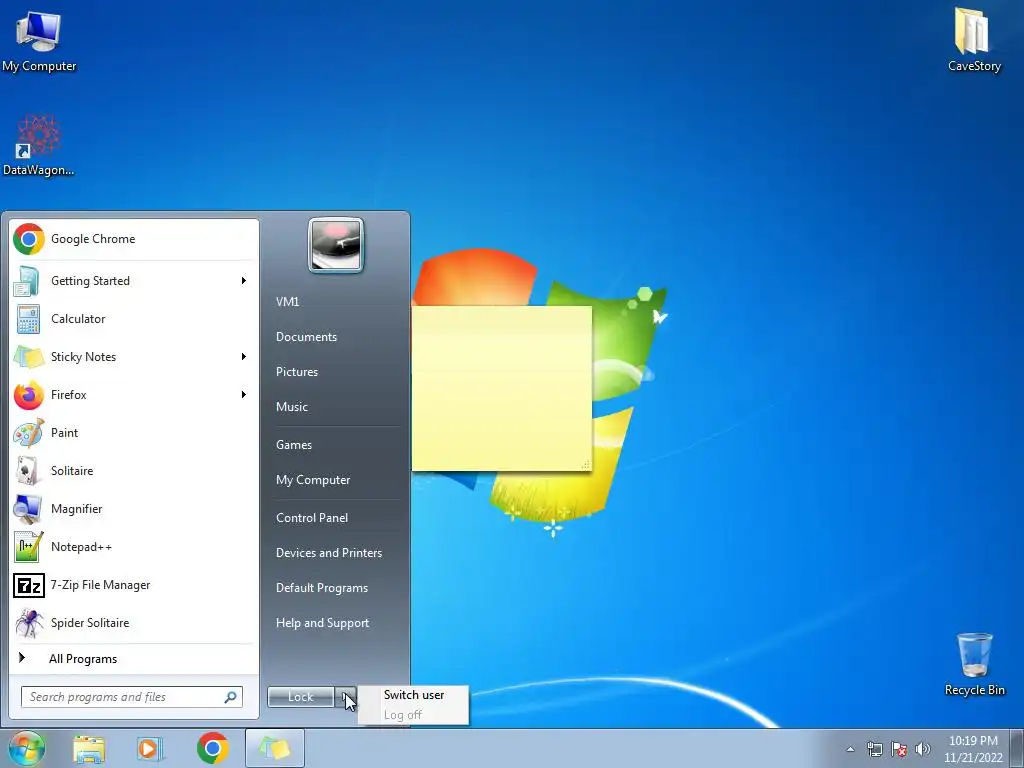The image size is (1024, 768).
Task: Open Google Chrome from Start menu list
Action: pos(134,239)
